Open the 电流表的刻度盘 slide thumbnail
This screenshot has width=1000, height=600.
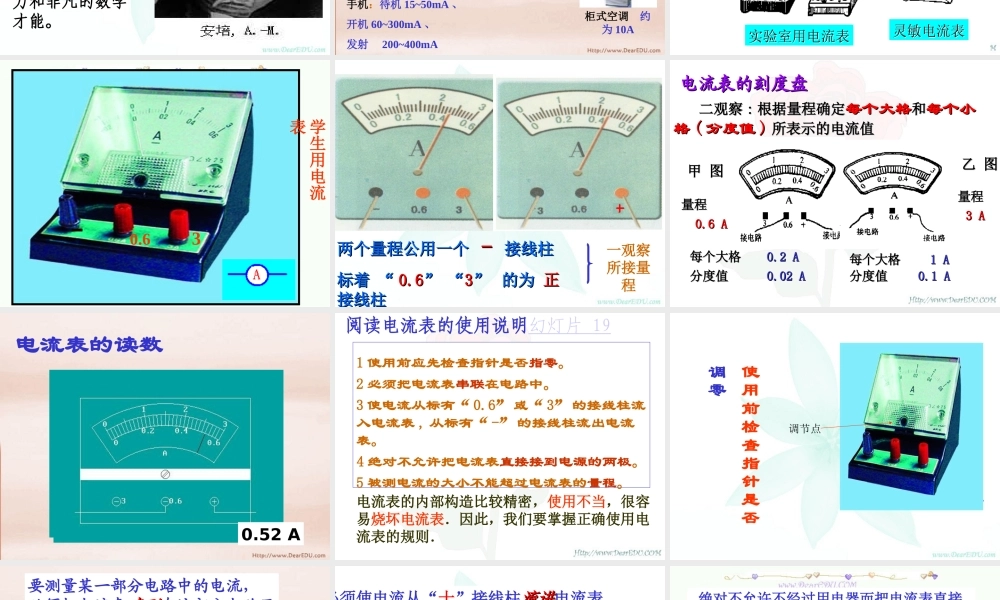(835, 183)
